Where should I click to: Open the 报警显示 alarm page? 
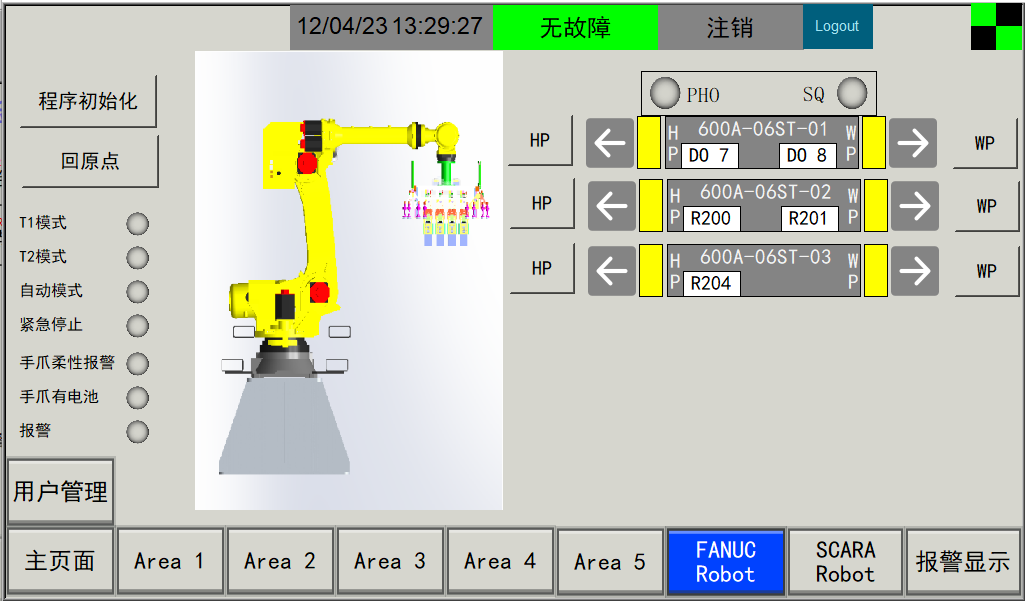click(962, 562)
